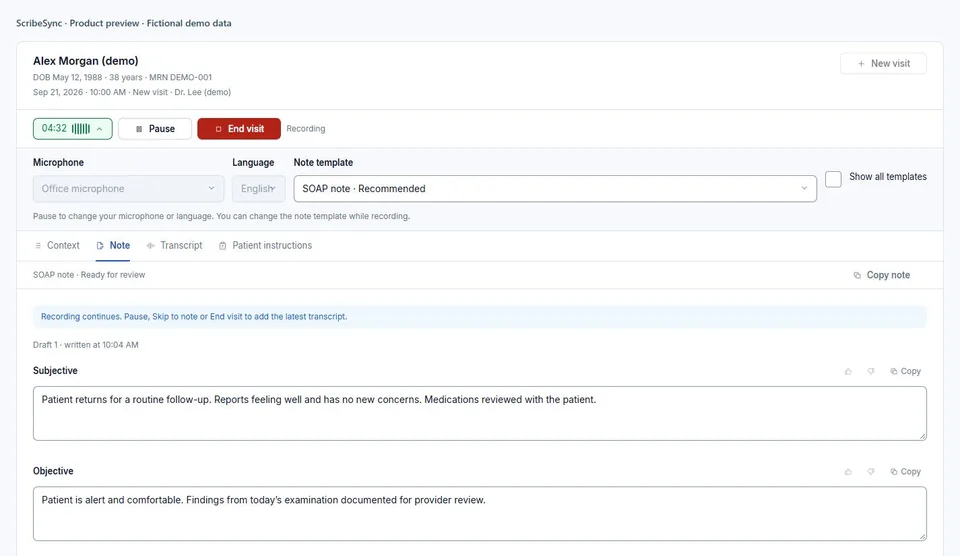Open the Language dropdown
The width and height of the screenshot is (960, 556).
tap(258, 189)
